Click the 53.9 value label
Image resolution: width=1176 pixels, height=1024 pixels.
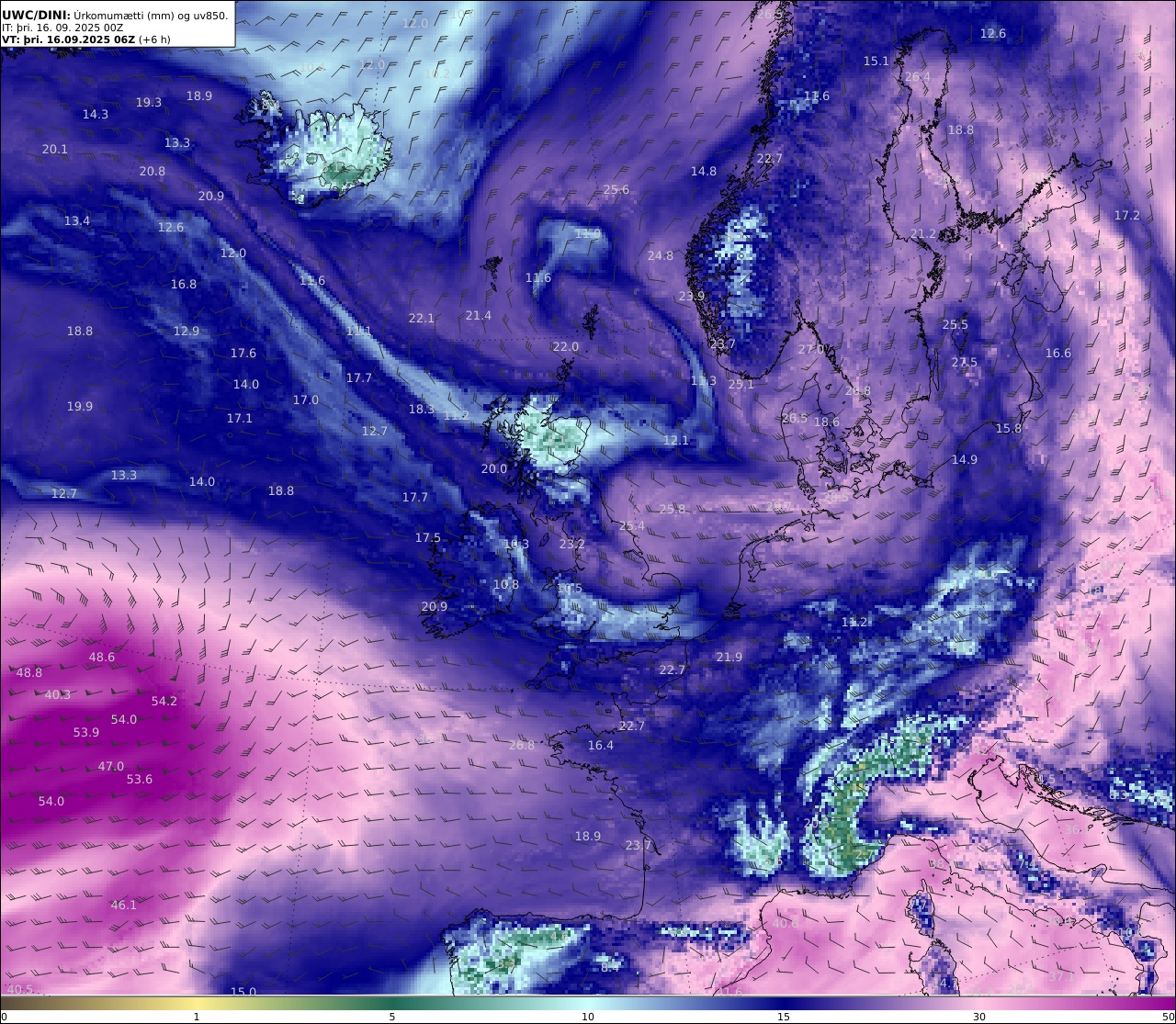click(x=86, y=732)
